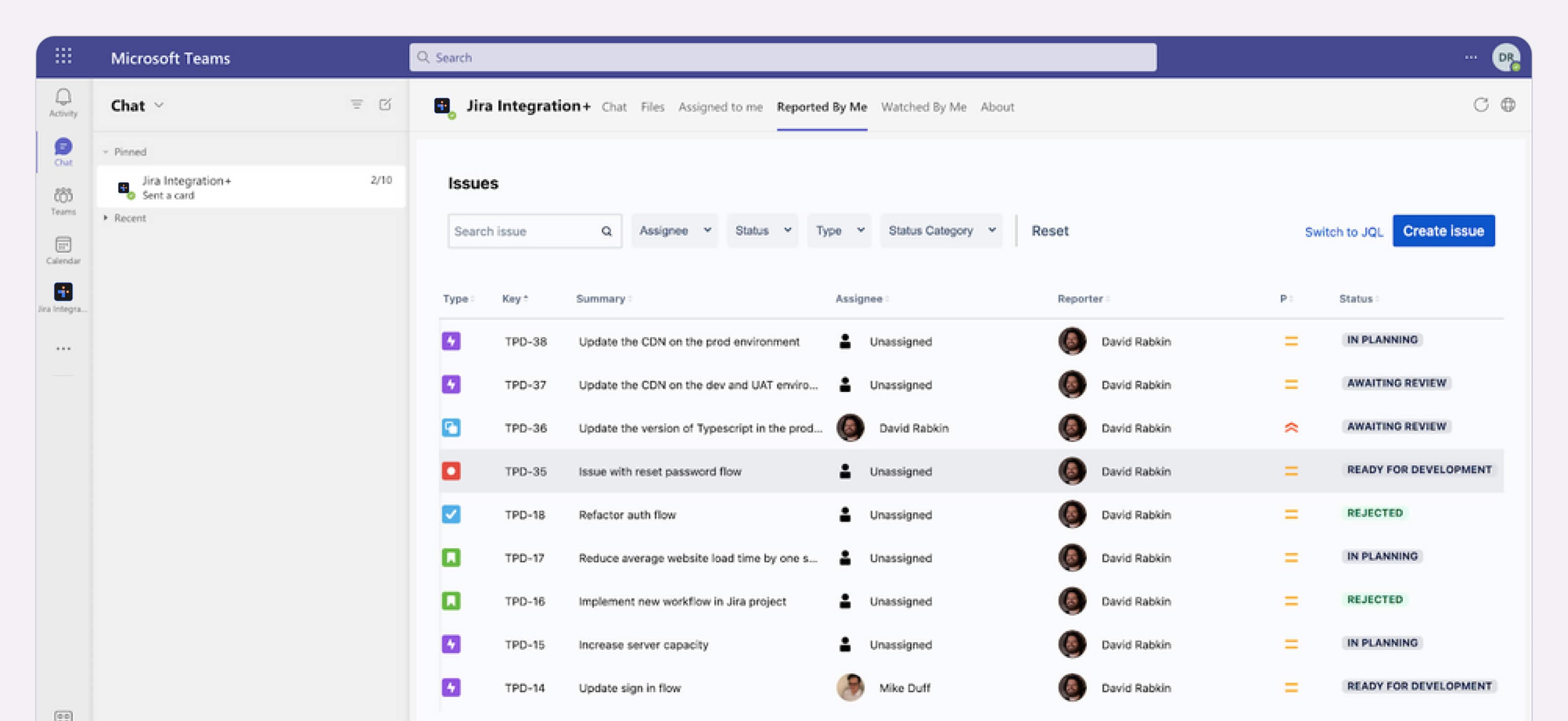
Task: Click the red bug icon for TPD-35
Action: [451, 471]
